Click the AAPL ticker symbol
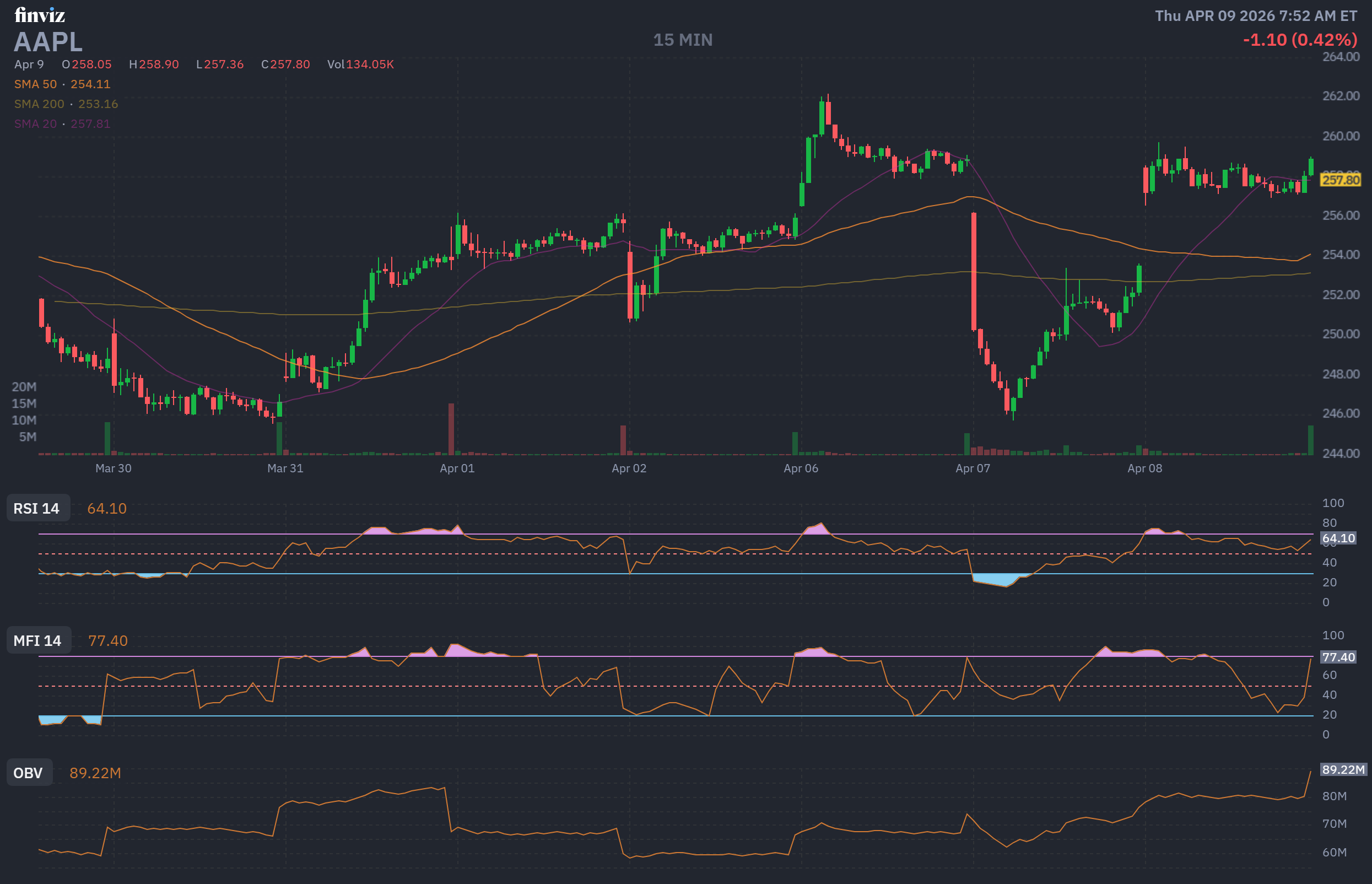1372x884 pixels. pos(48,42)
